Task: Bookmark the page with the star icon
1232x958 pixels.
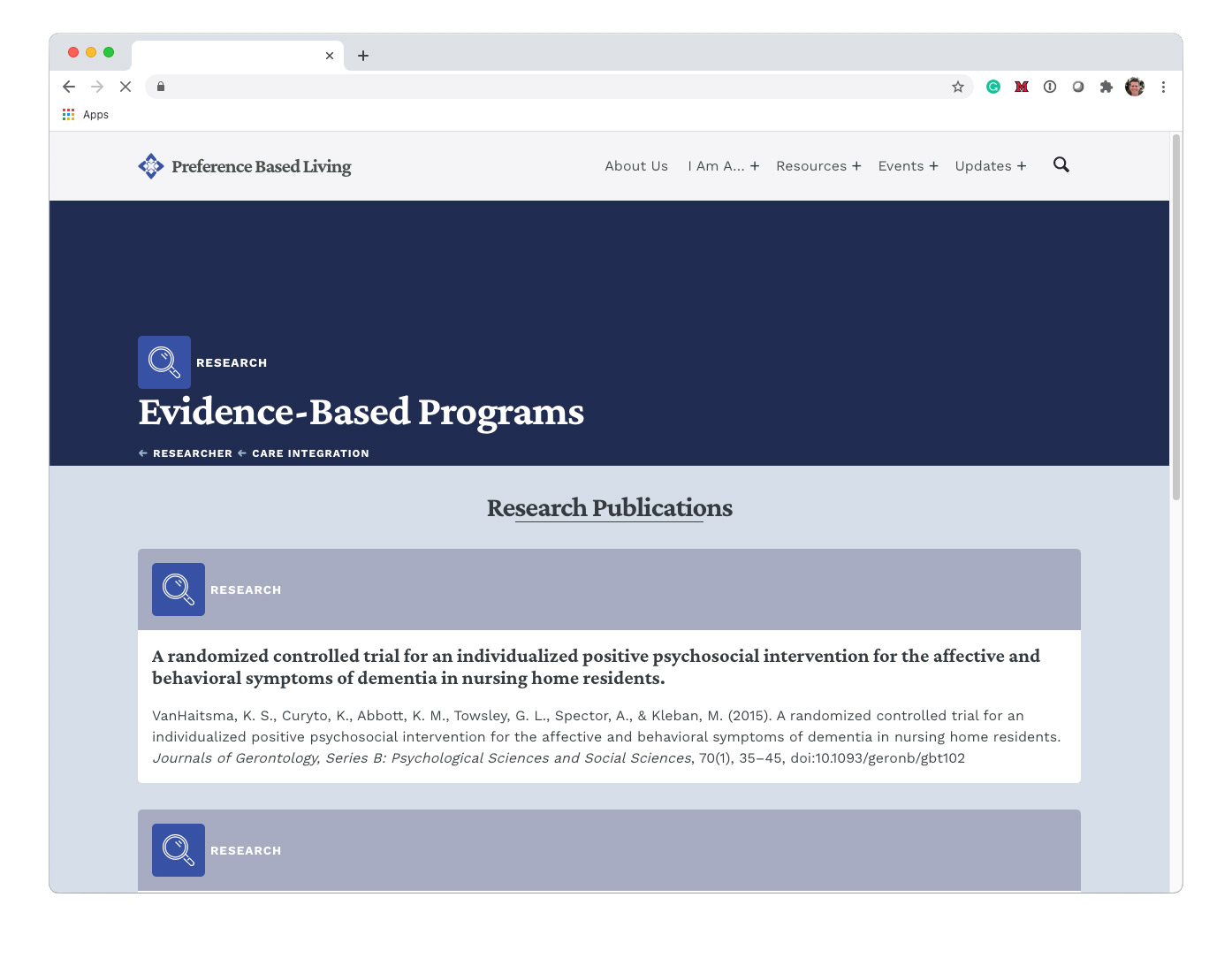Action: [958, 87]
